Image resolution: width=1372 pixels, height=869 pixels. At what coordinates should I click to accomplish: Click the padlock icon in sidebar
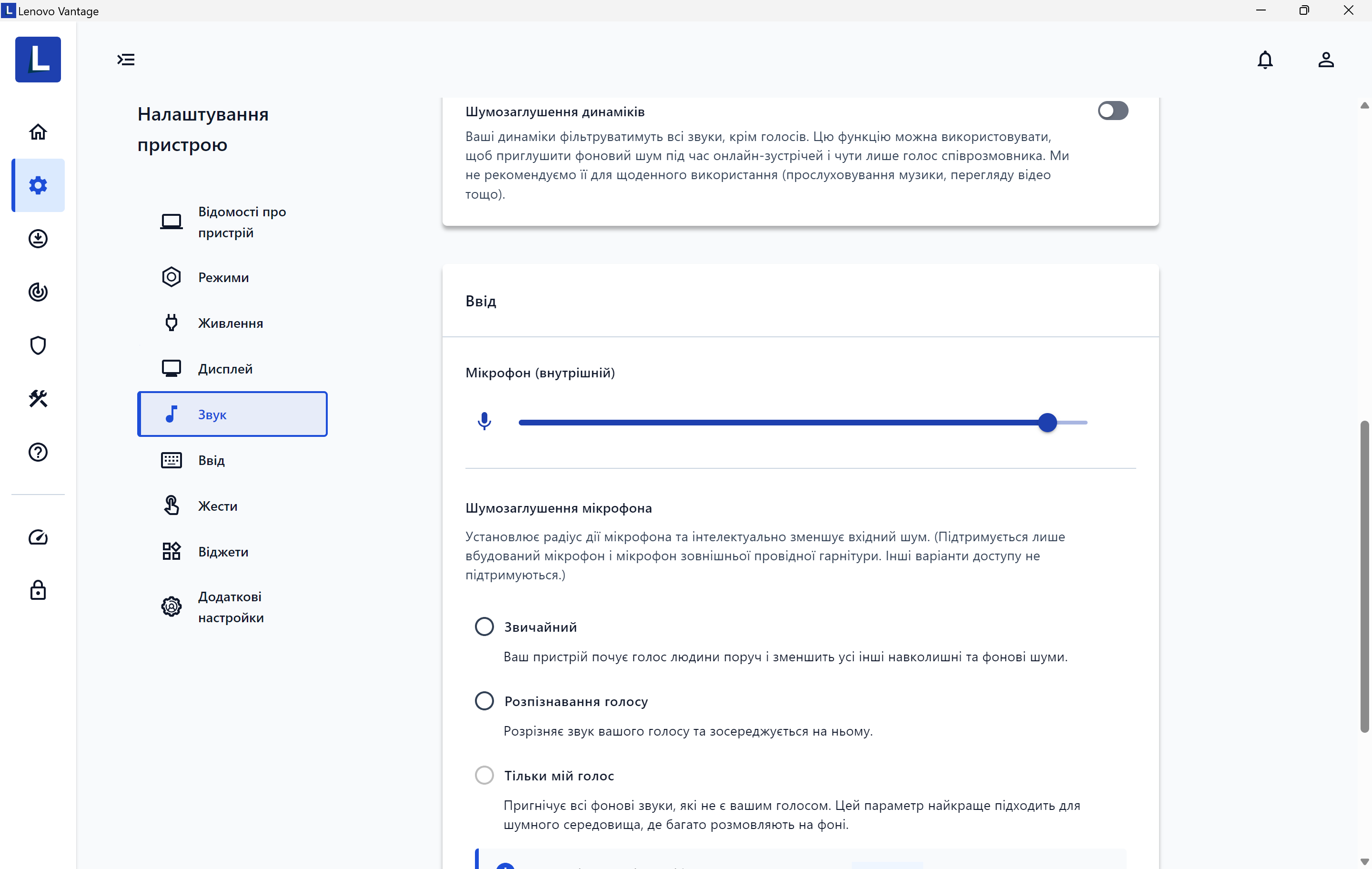point(38,590)
